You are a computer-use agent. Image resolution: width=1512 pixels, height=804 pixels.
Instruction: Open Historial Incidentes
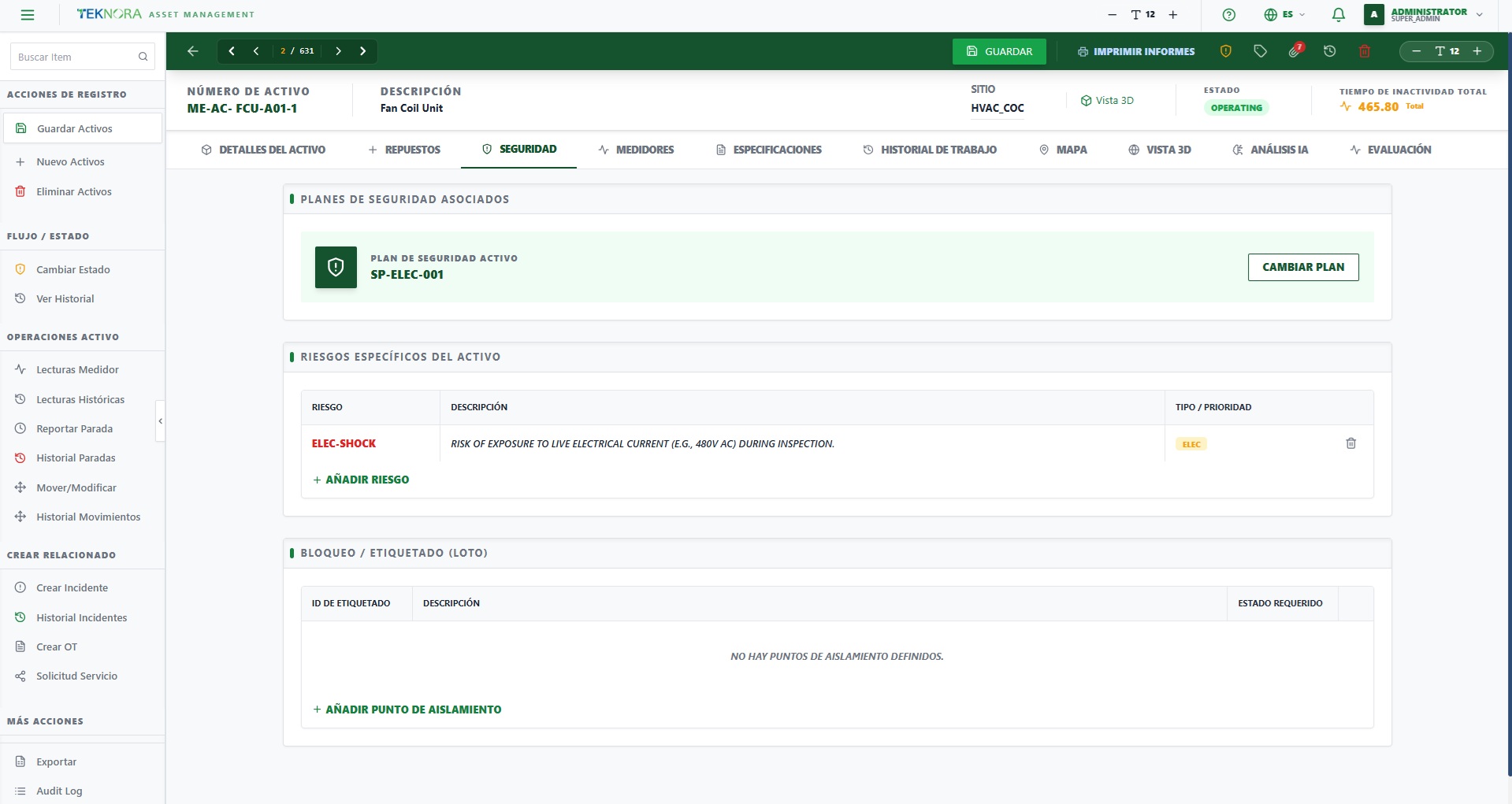tap(83, 617)
